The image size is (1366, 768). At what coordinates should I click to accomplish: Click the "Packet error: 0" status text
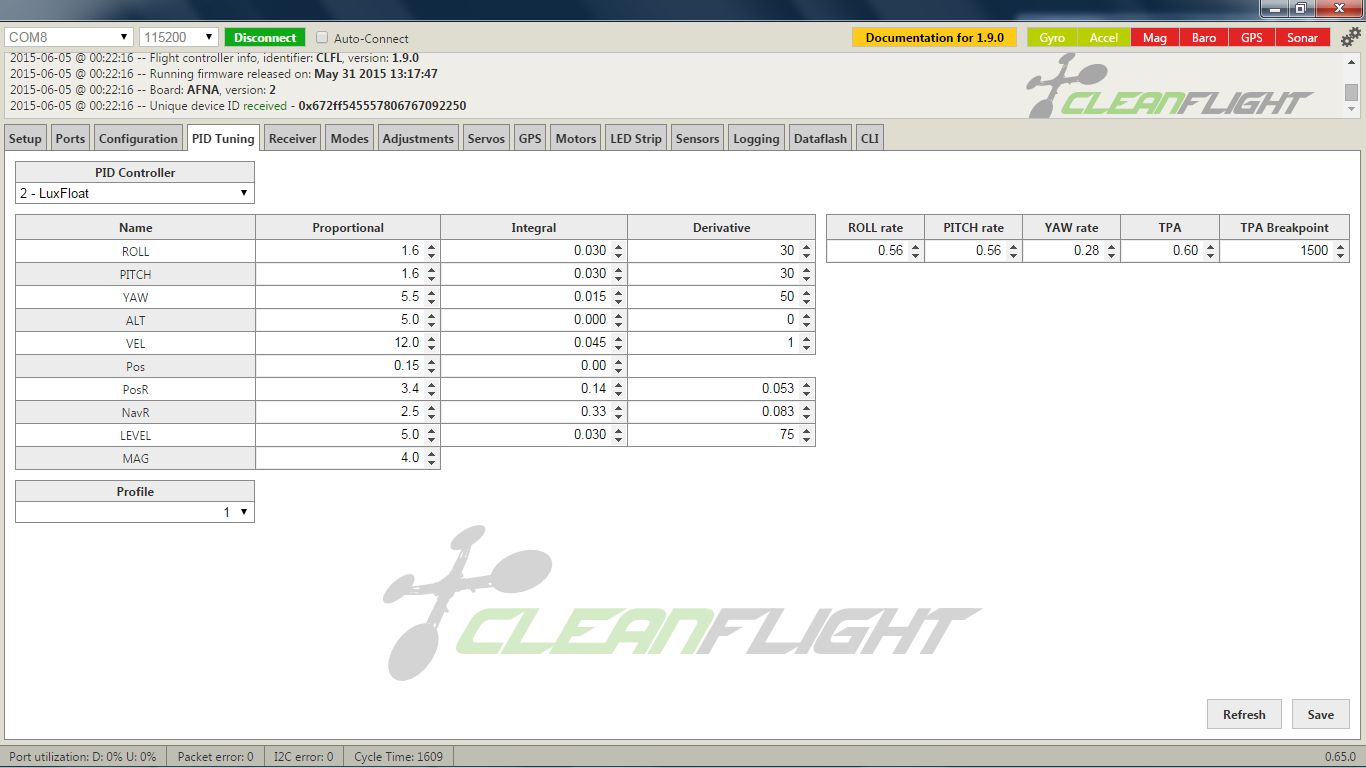[214, 757]
